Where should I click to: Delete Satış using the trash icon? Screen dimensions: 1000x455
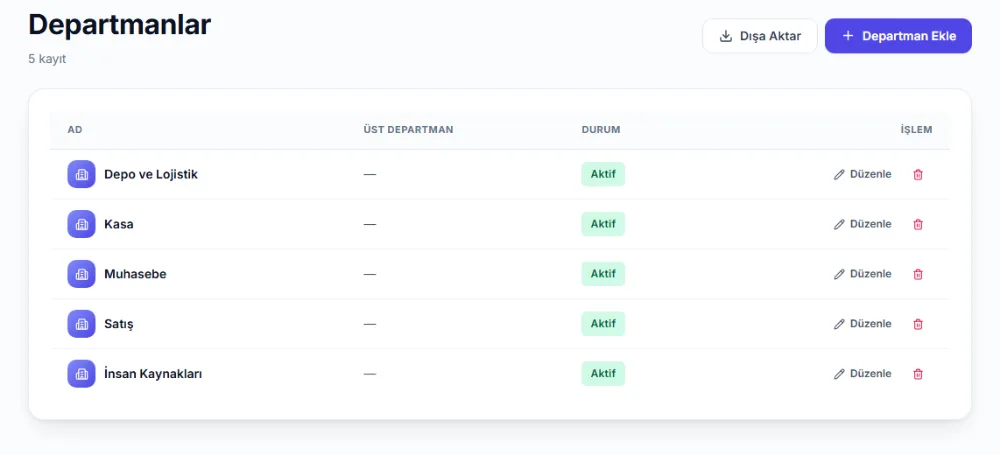[918, 324]
